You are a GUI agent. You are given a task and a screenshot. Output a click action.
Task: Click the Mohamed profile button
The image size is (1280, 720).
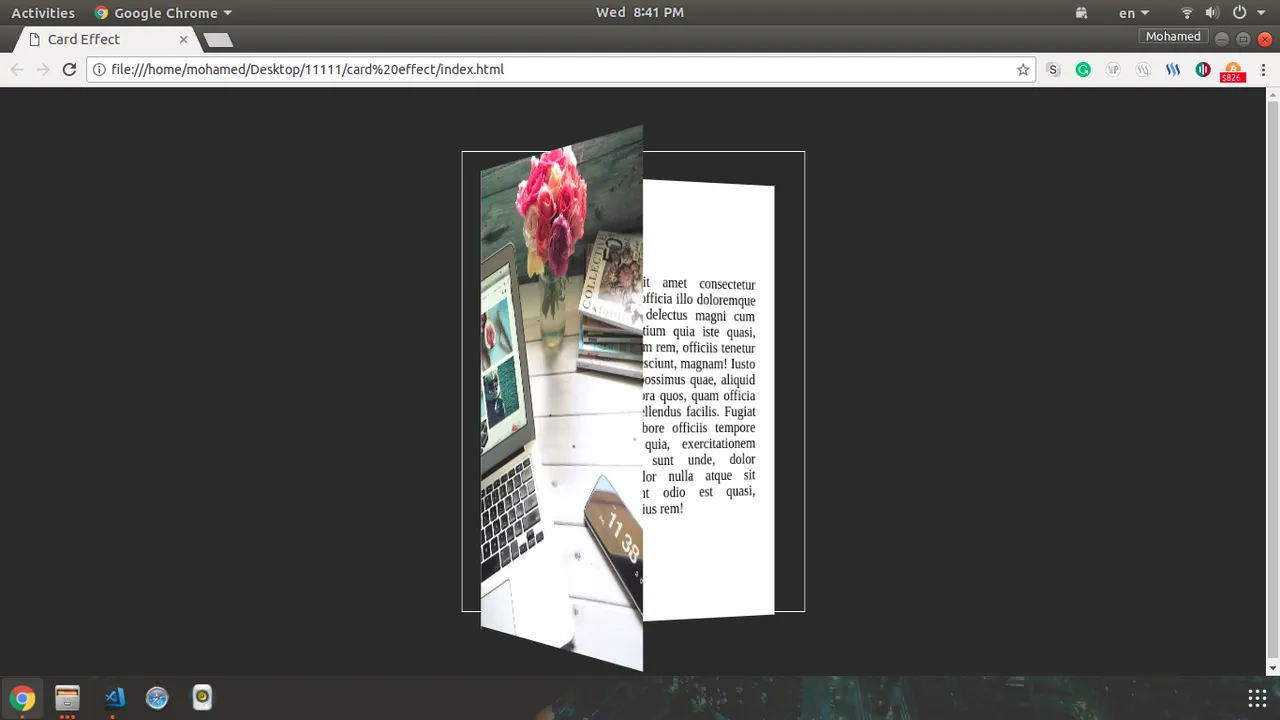[1173, 37]
